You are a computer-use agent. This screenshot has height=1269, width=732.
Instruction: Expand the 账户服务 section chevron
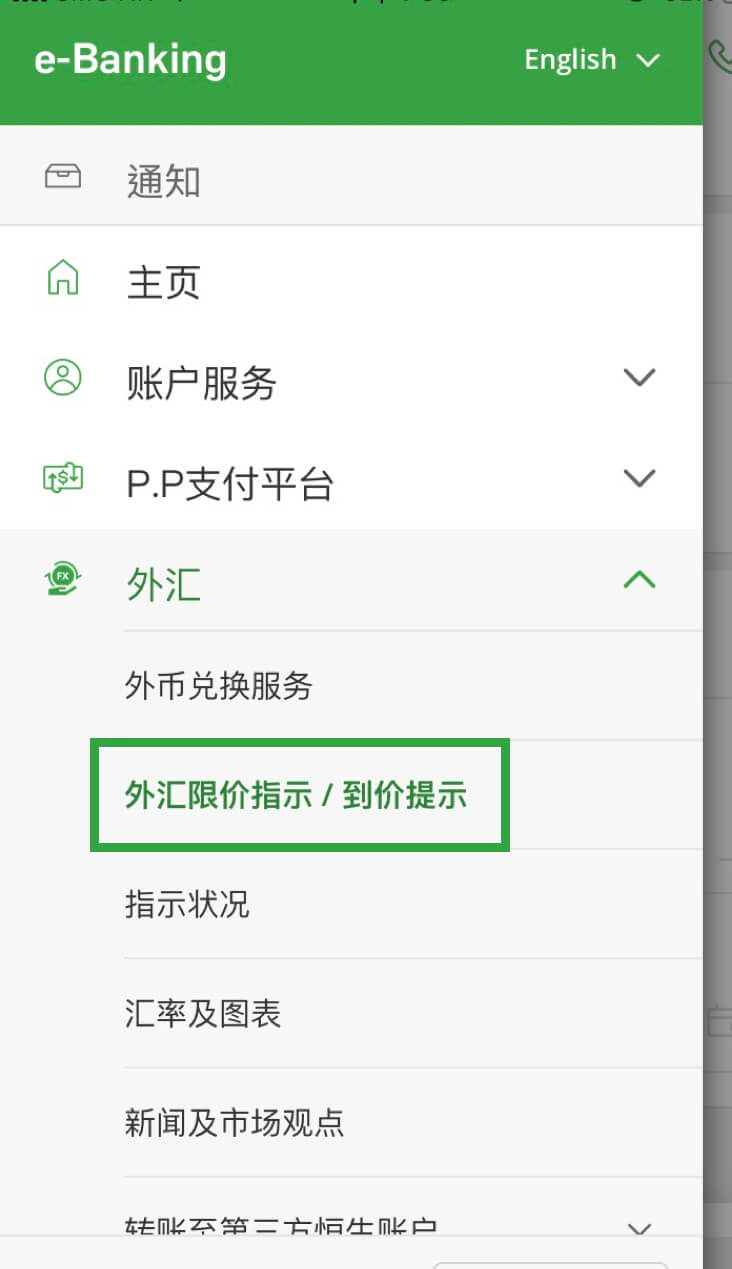pyautogui.click(x=639, y=377)
